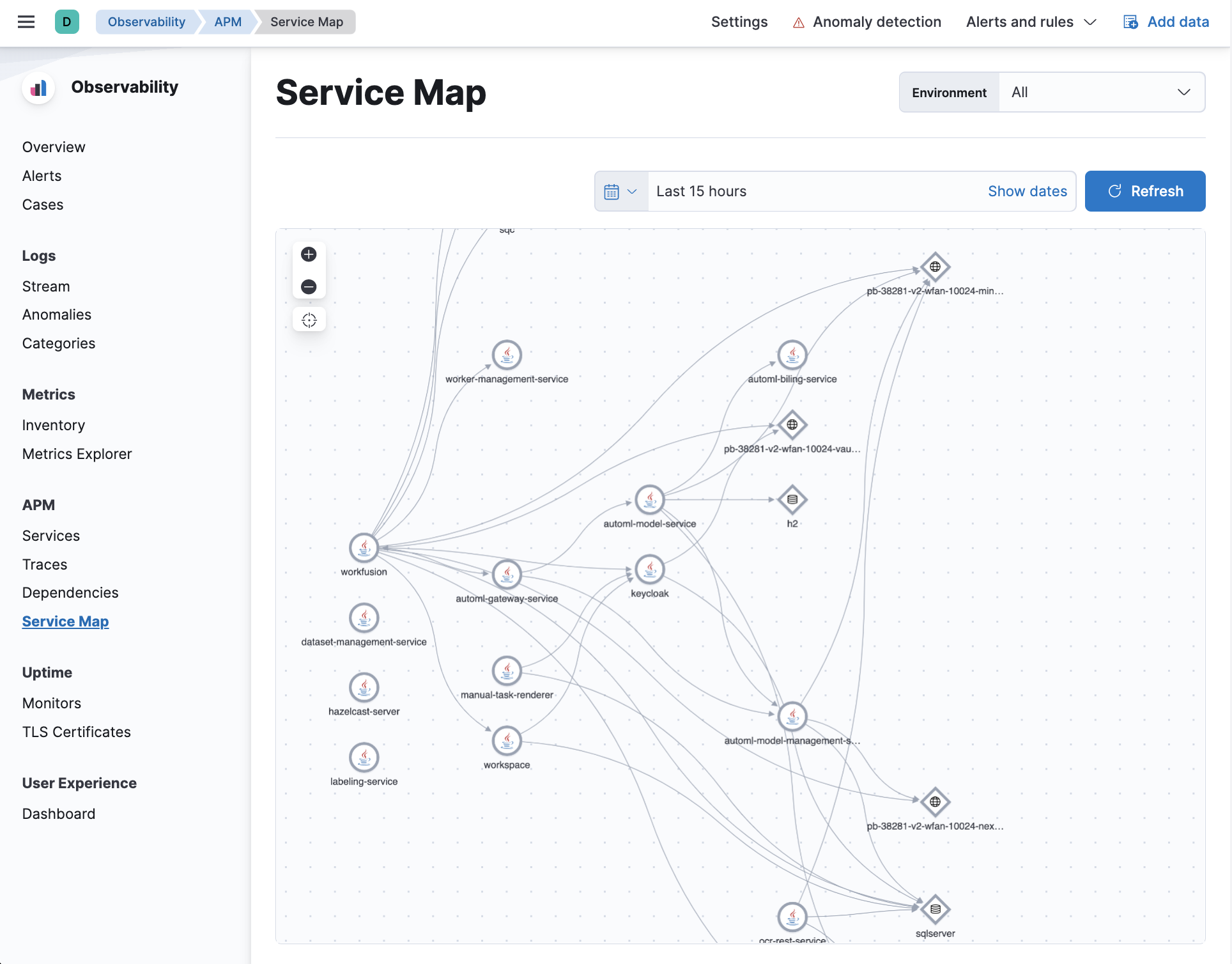Select the worker-management-service node
Screen dimensions: 1232x964
[507, 355]
